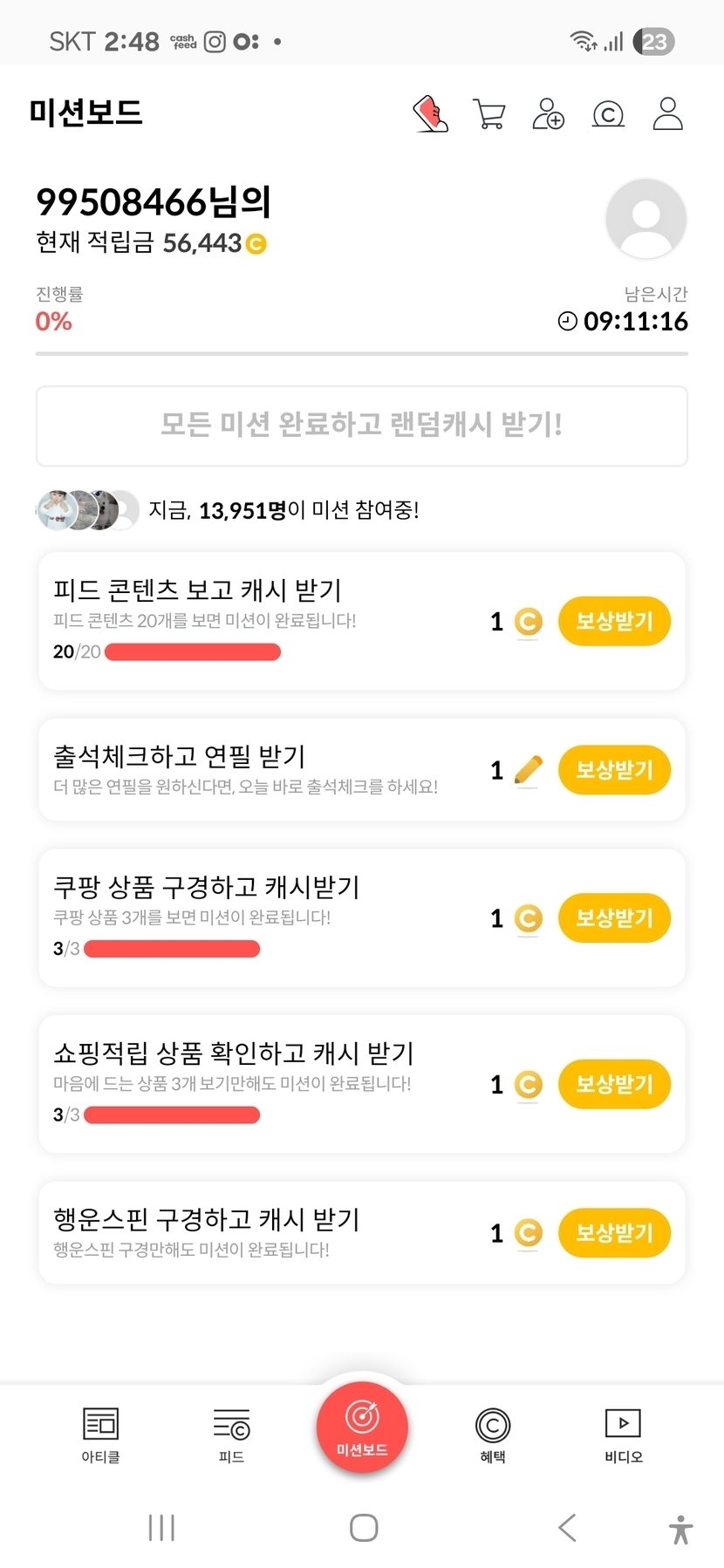Tap the red sneaker icon in header
724x1568 pixels.
(430, 113)
